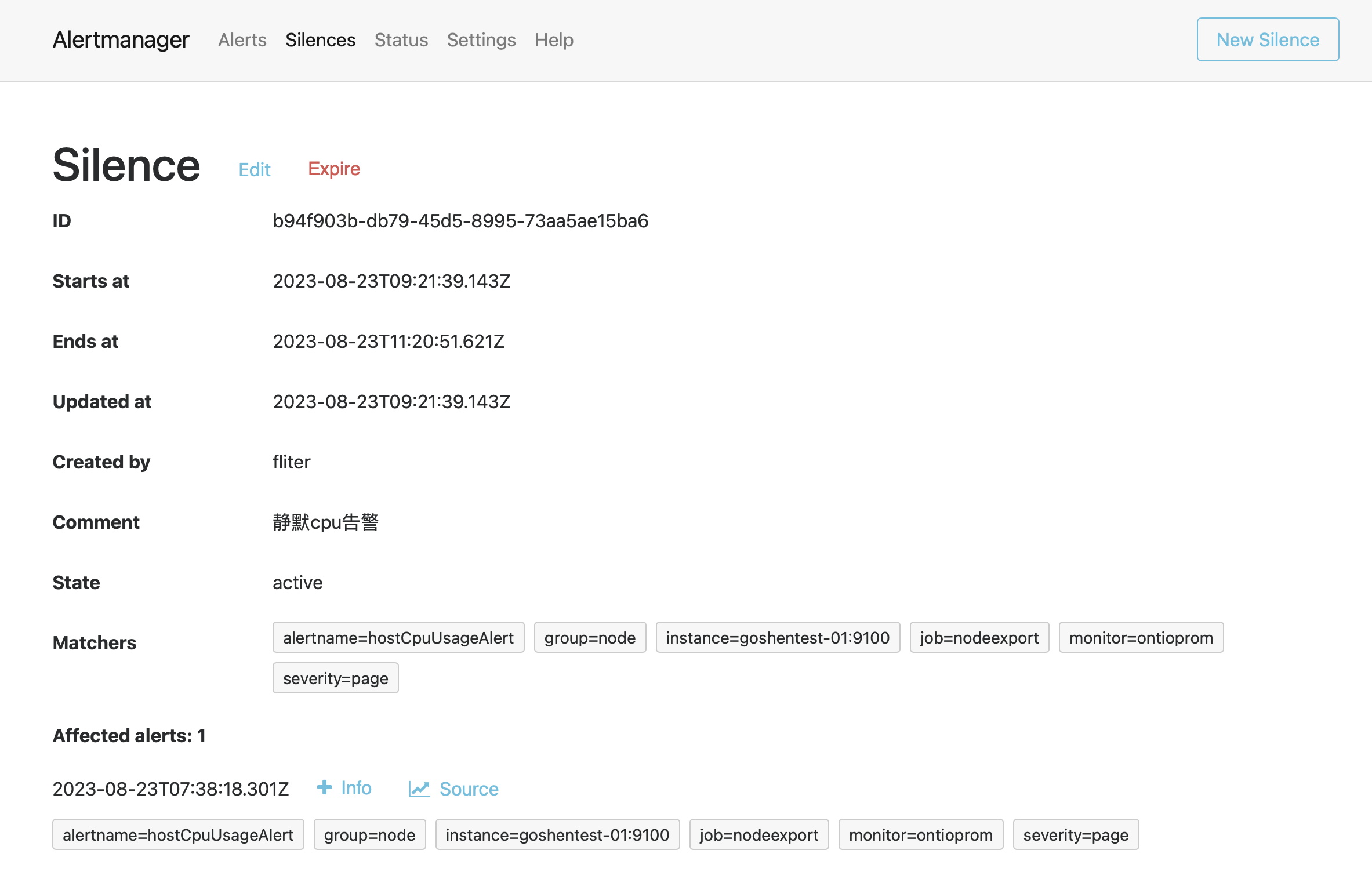The height and width of the screenshot is (879, 1372).
Task: Edit this silence
Action: pyautogui.click(x=255, y=169)
